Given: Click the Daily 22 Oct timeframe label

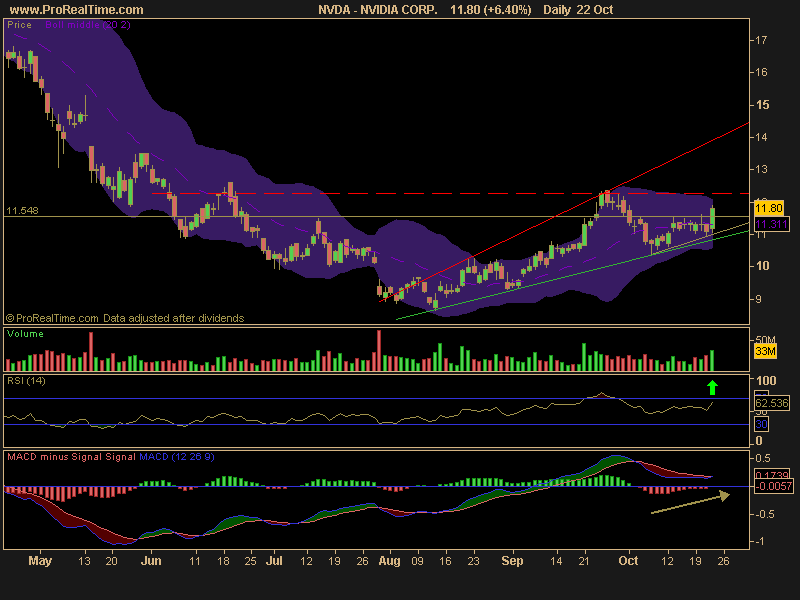Looking at the screenshot, I should coord(578,10).
